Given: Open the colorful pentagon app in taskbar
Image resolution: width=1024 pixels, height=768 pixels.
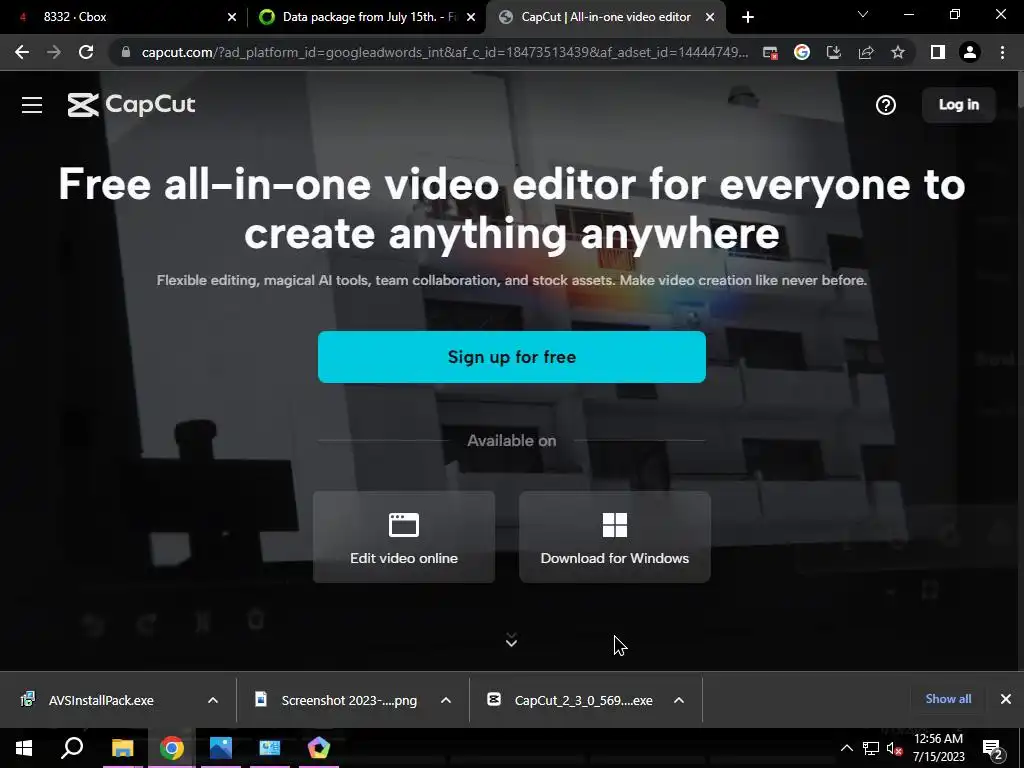Looking at the screenshot, I should [319, 748].
